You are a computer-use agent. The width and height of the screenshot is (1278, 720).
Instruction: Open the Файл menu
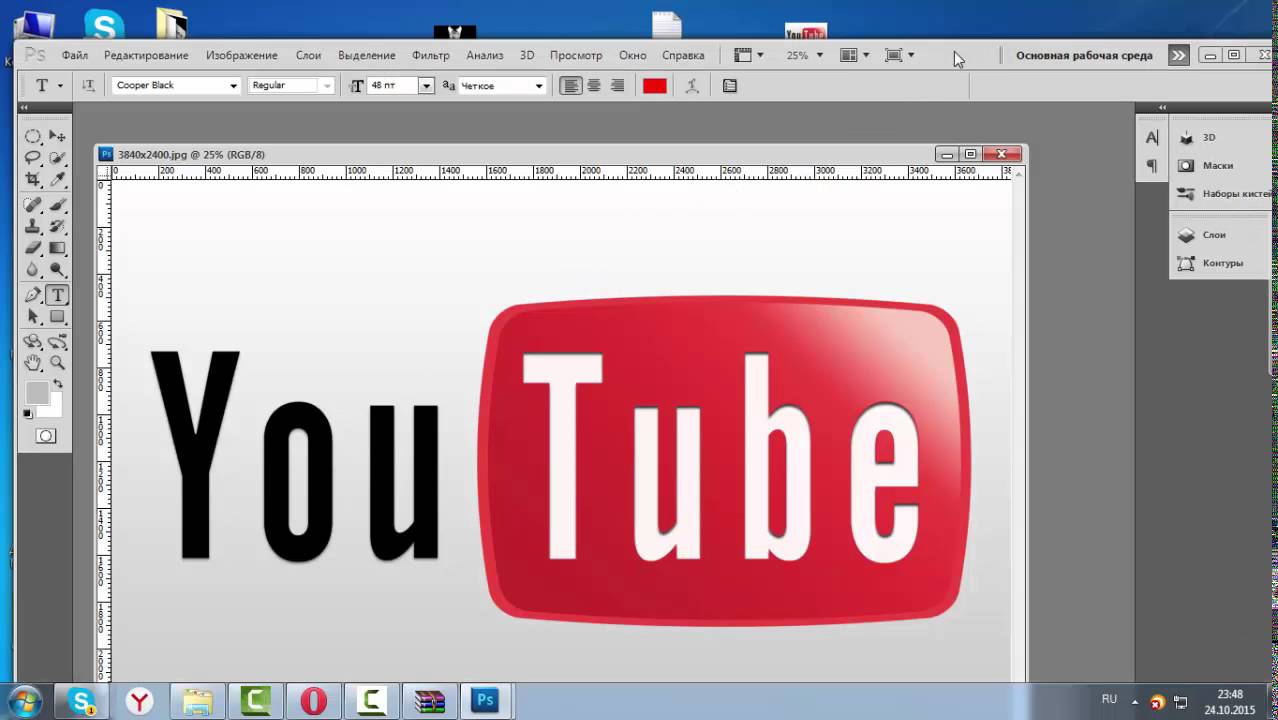pyautogui.click(x=75, y=55)
